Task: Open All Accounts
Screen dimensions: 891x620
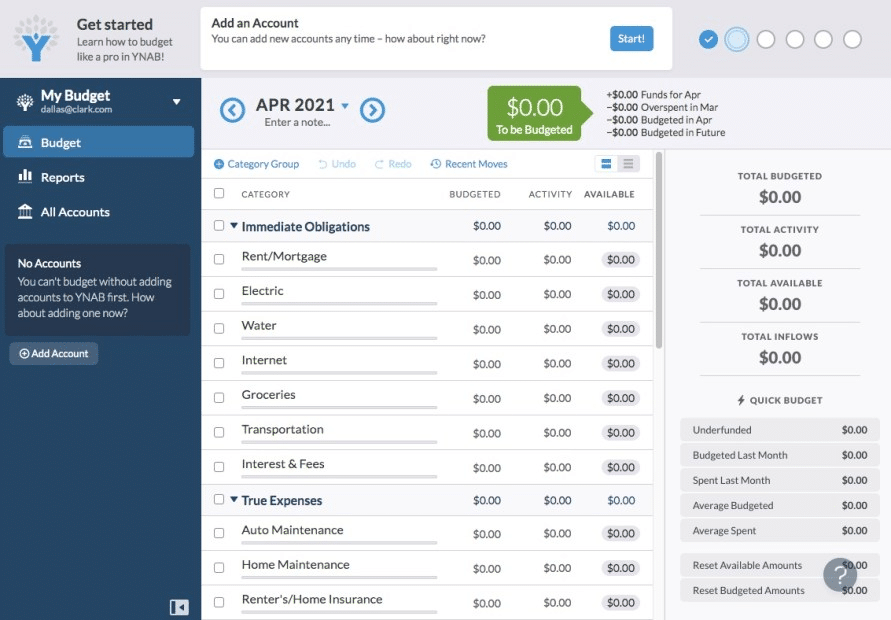Action: [x=99, y=212]
